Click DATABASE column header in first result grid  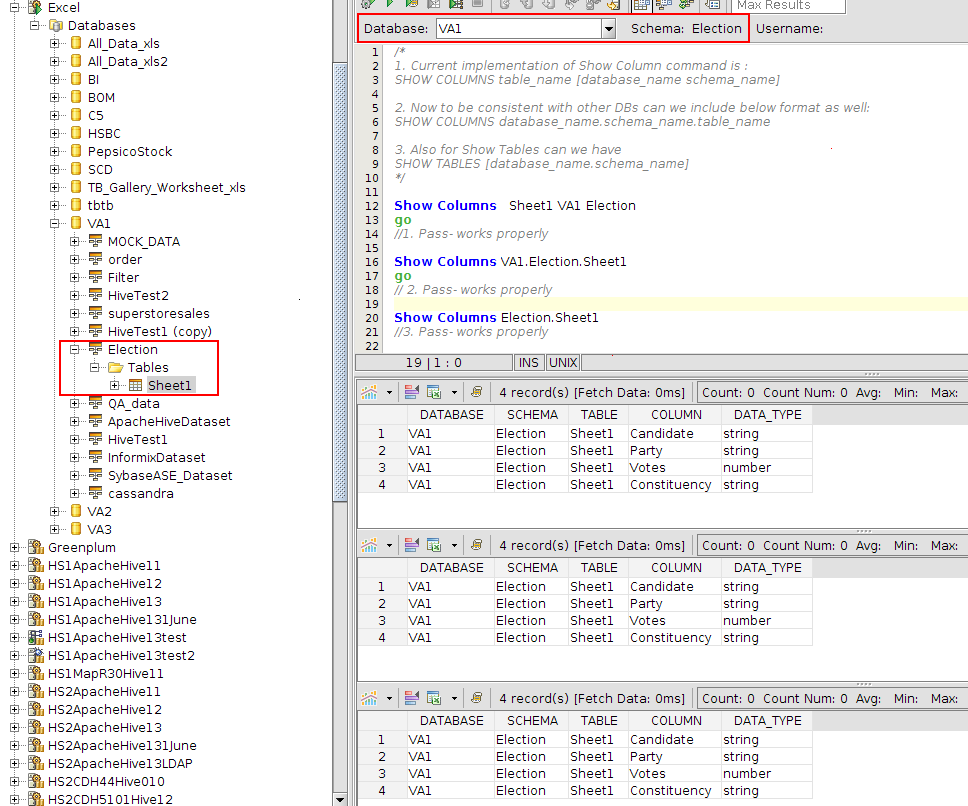(x=451, y=415)
